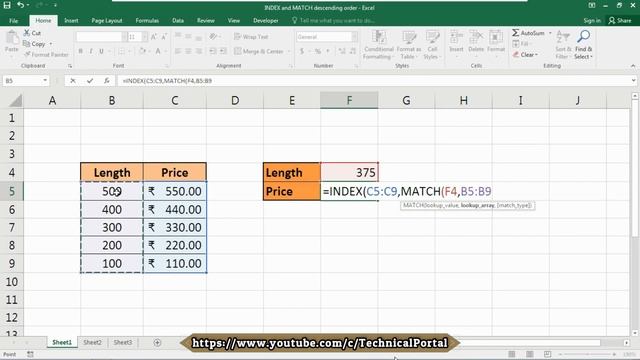Switch to Sheet3 tab
640x360 pixels.
[122, 342]
